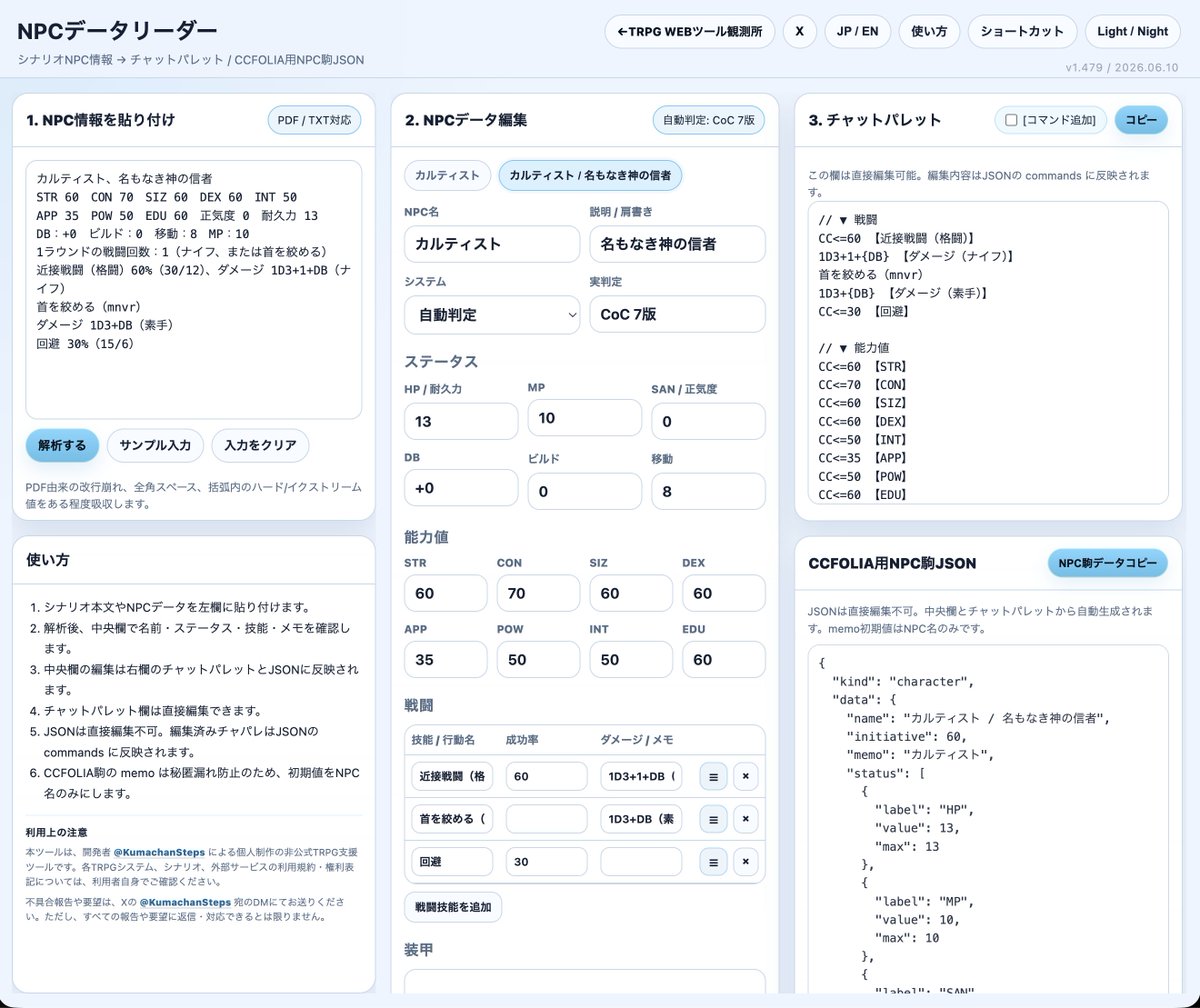Click the PDF / TXT対応 button
The image size is (1200, 1008).
[314, 120]
